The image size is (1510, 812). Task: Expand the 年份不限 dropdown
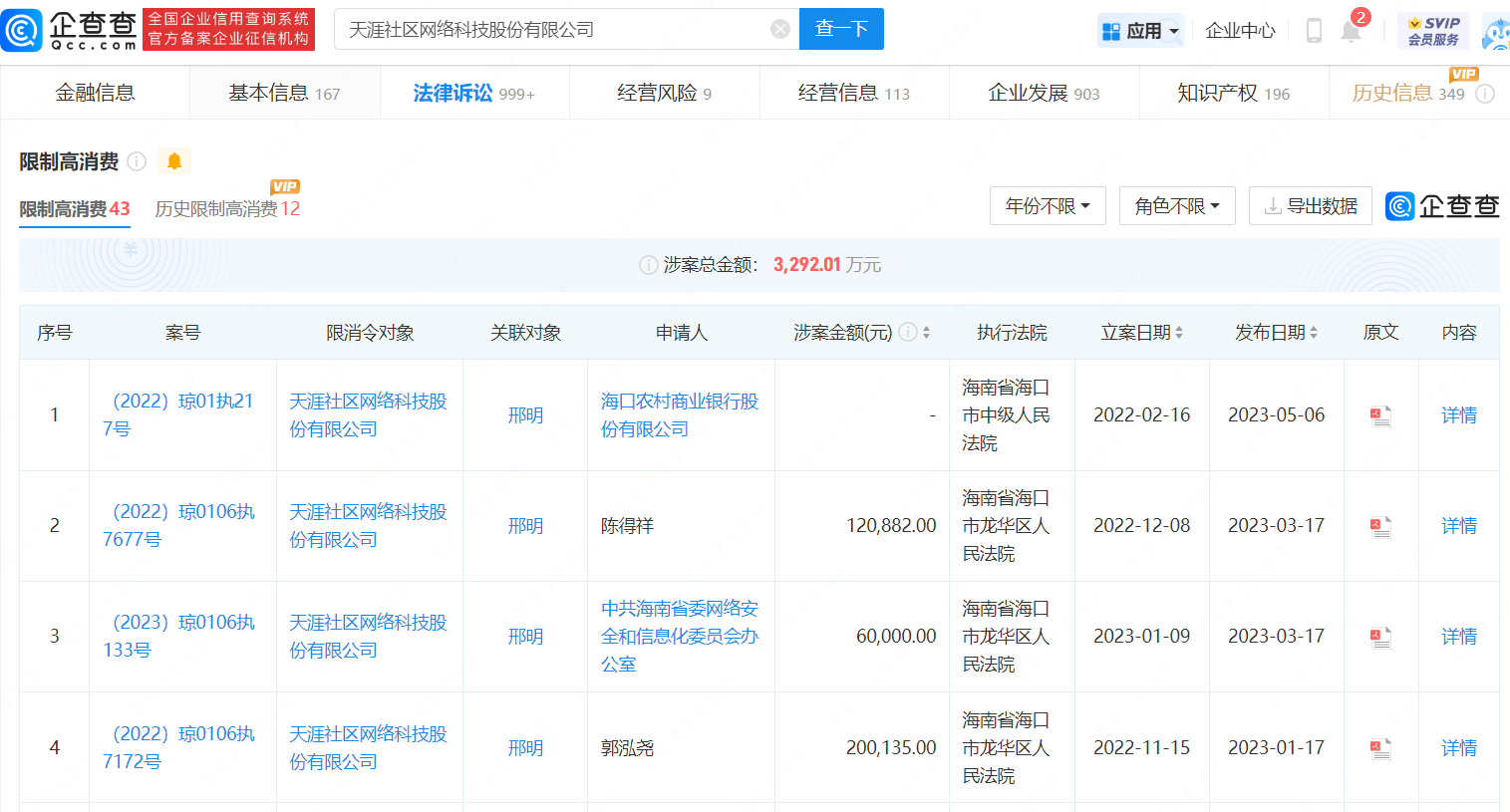point(1048,206)
